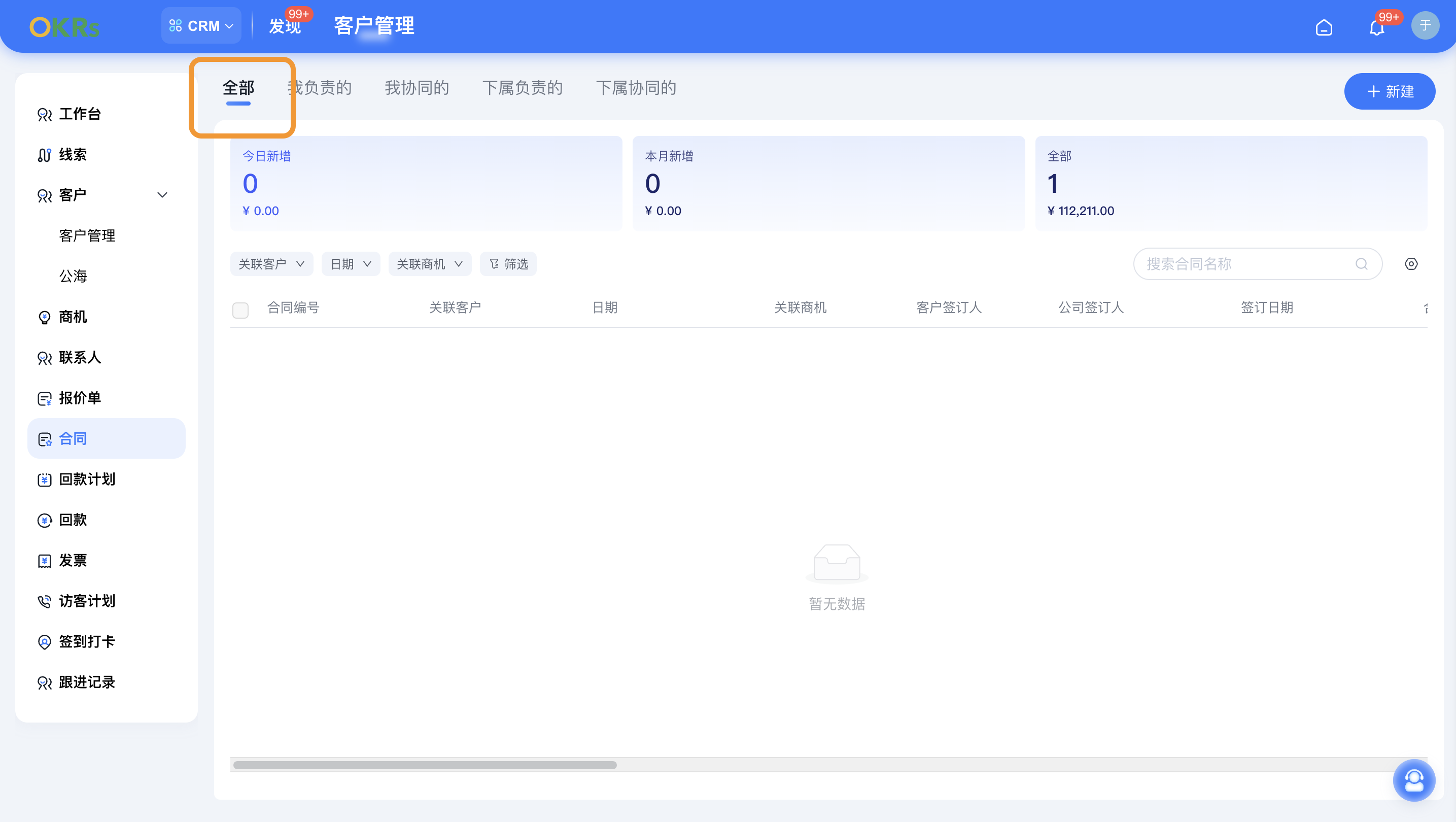Toggle the select-all checkbox in table header

(x=240, y=310)
